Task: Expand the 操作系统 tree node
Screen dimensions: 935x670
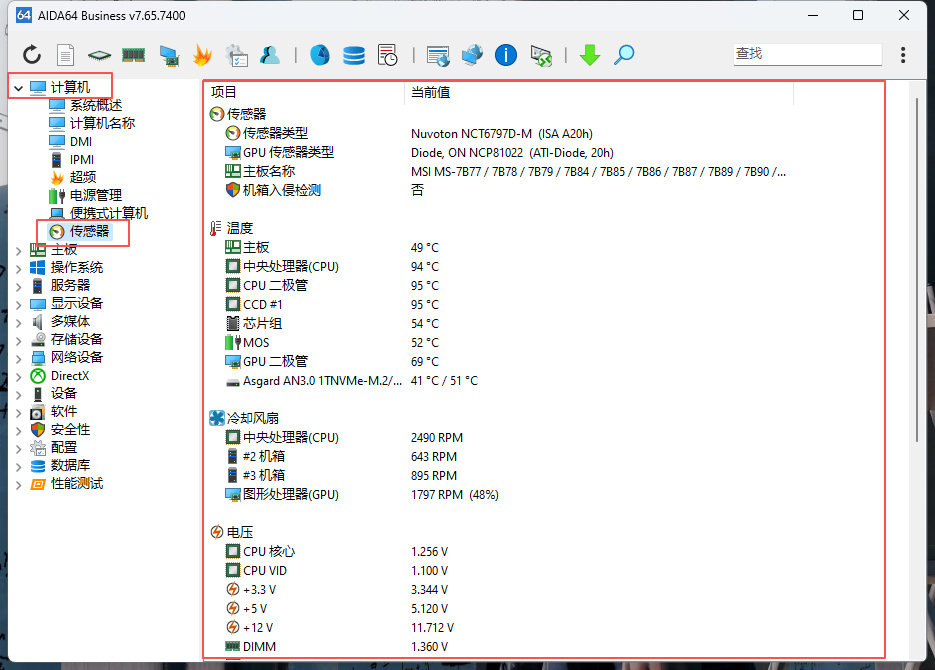Action: [x=18, y=268]
